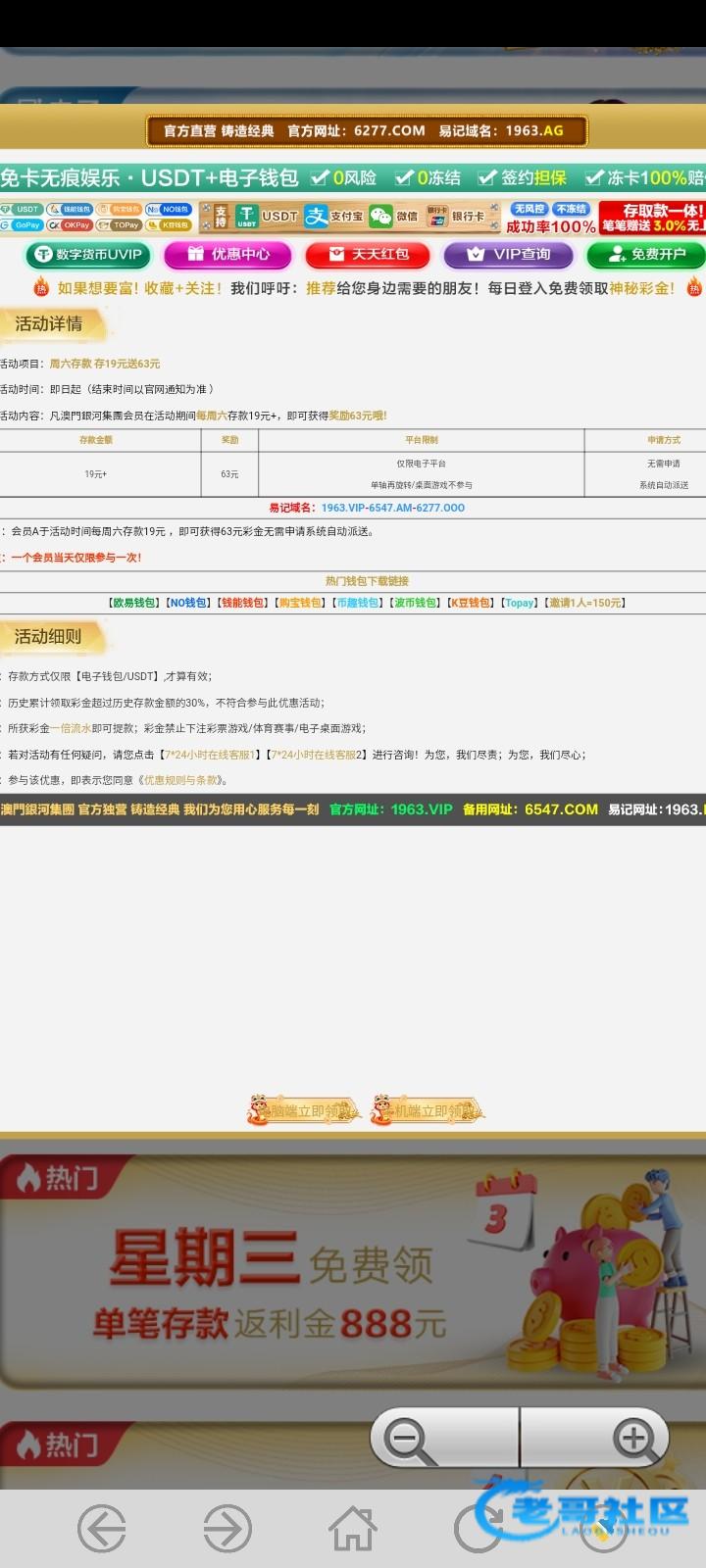Tap the browser forward arrow icon

point(227,1529)
